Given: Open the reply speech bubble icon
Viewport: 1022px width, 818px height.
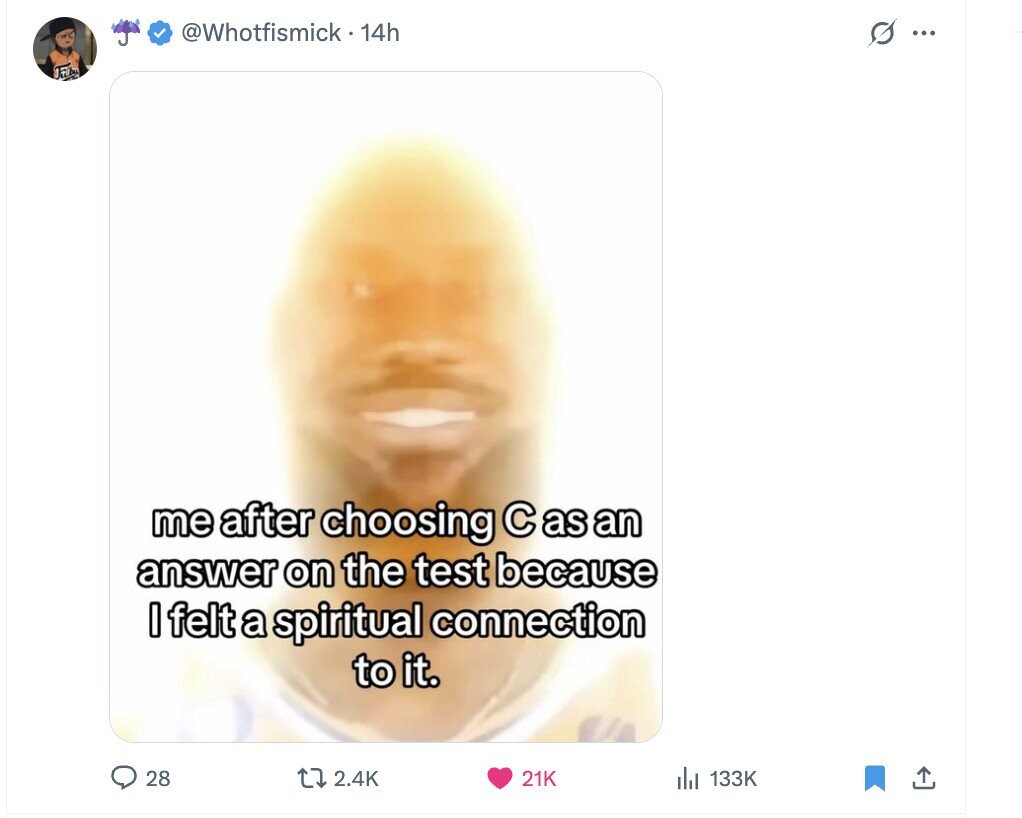Looking at the screenshot, I should click(124, 778).
